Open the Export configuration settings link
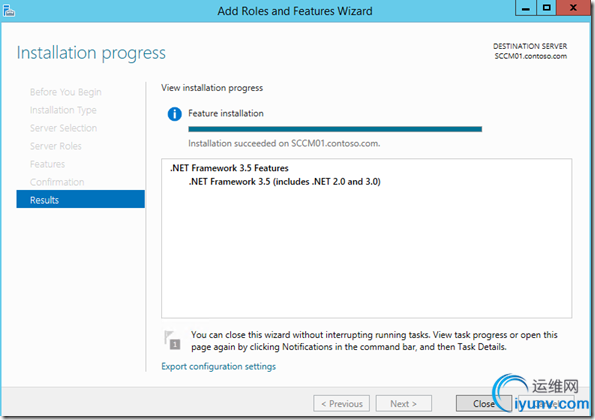This screenshot has height=420, width=595. [219, 367]
